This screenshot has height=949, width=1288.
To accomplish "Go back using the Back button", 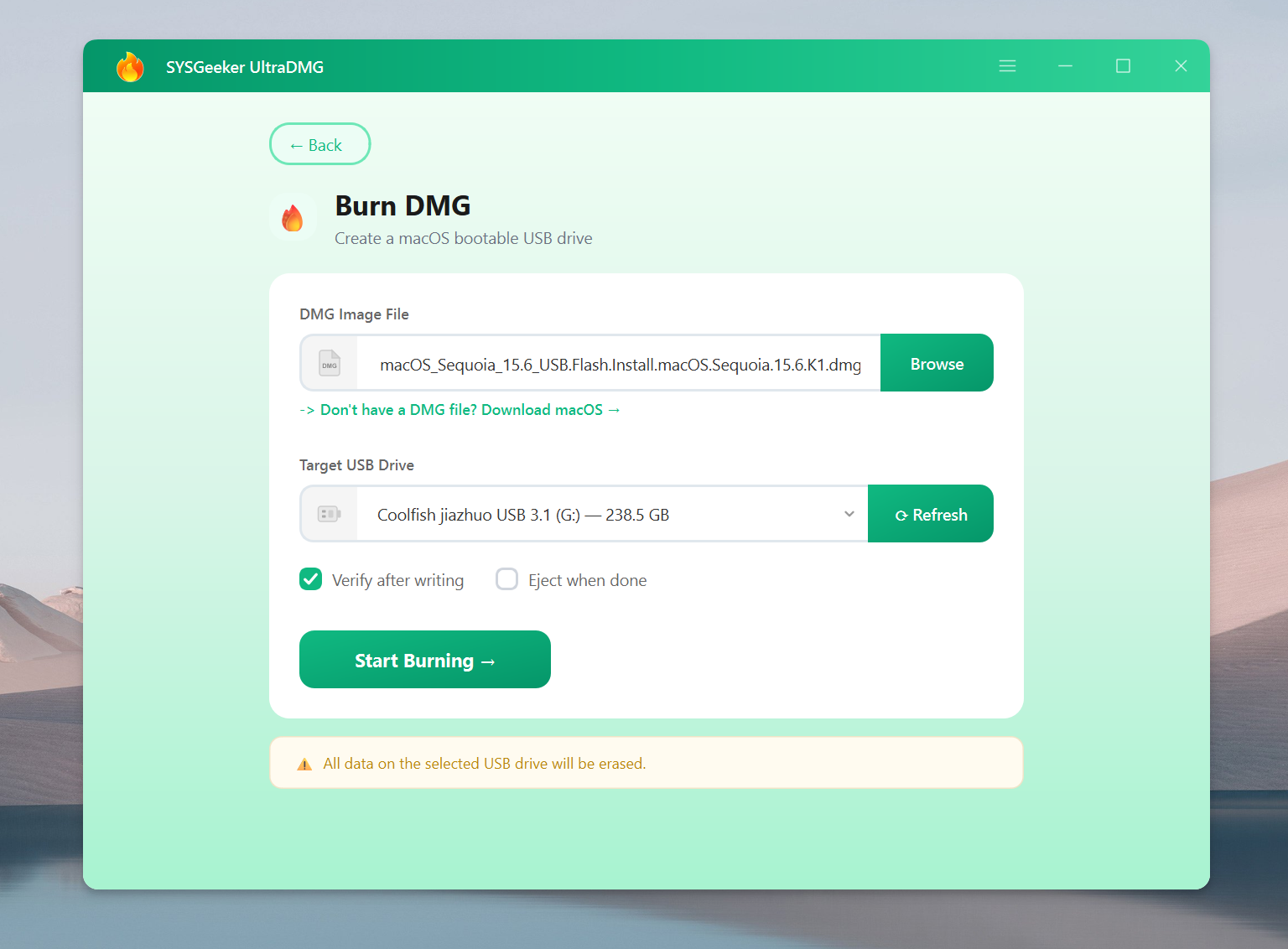I will coord(319,144).
